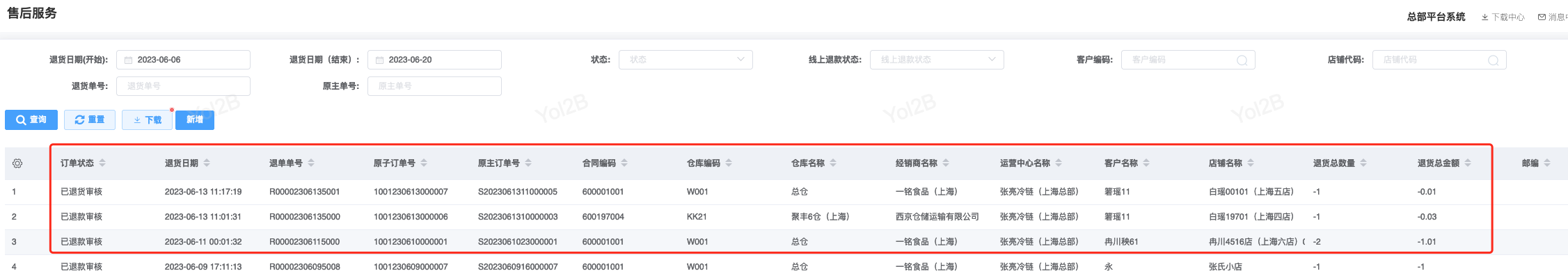This screenshot has height=278, width=1568.
Task: Click into the 原主单号 text box
Action: (434, 86)
